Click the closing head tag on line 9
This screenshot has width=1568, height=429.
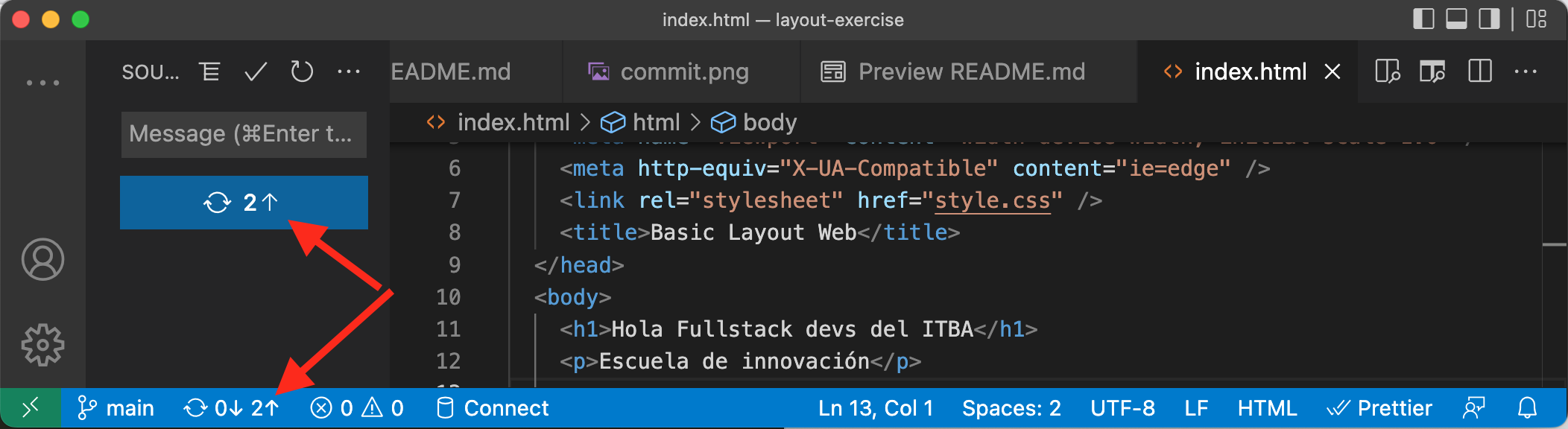(x=579, y=265)
